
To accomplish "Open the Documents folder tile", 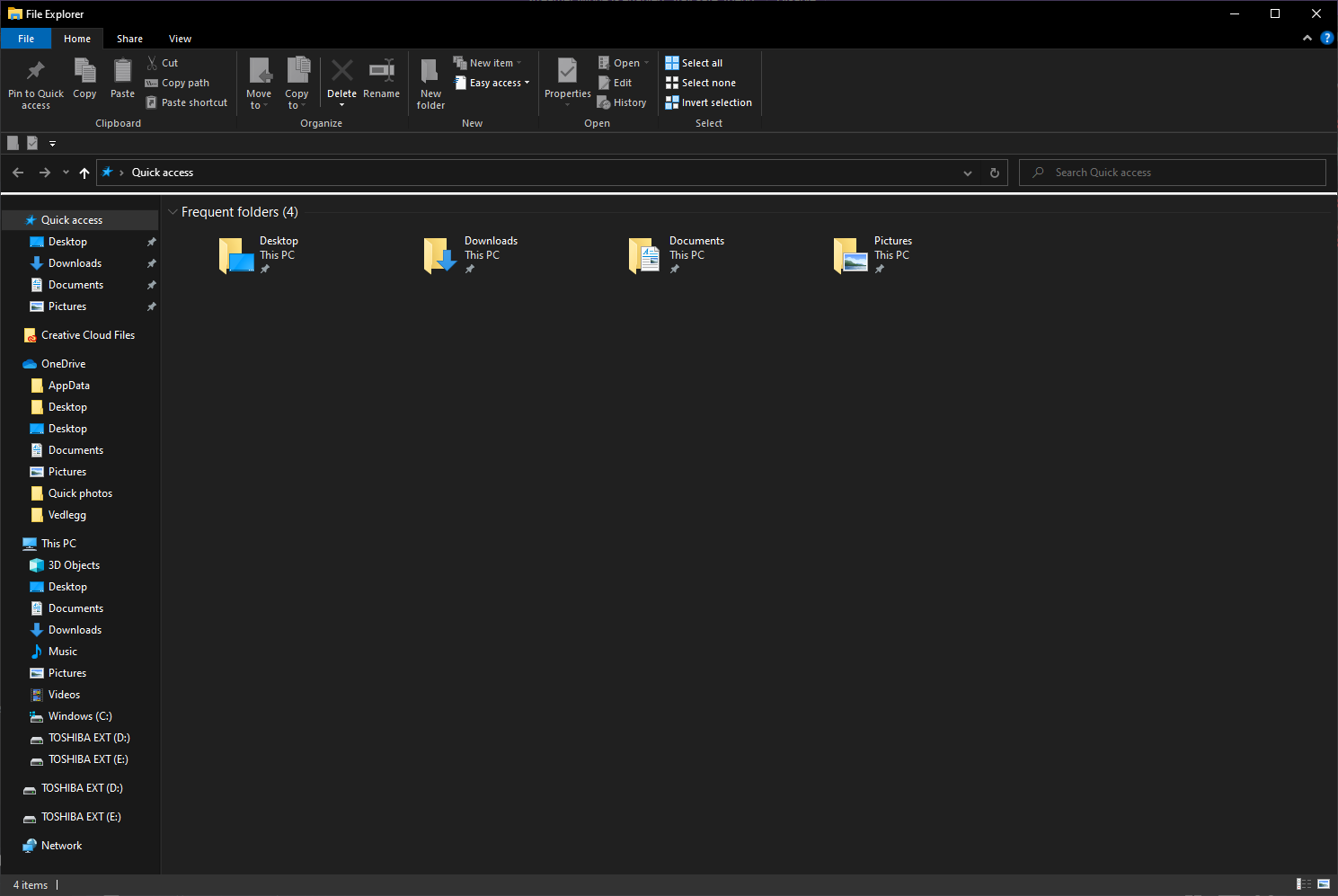I will coord(678,254).
